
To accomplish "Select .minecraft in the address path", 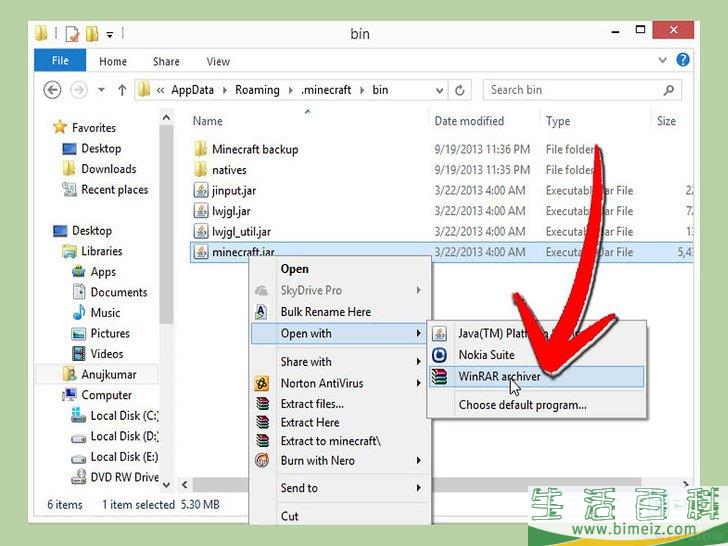I will (326, 90).
